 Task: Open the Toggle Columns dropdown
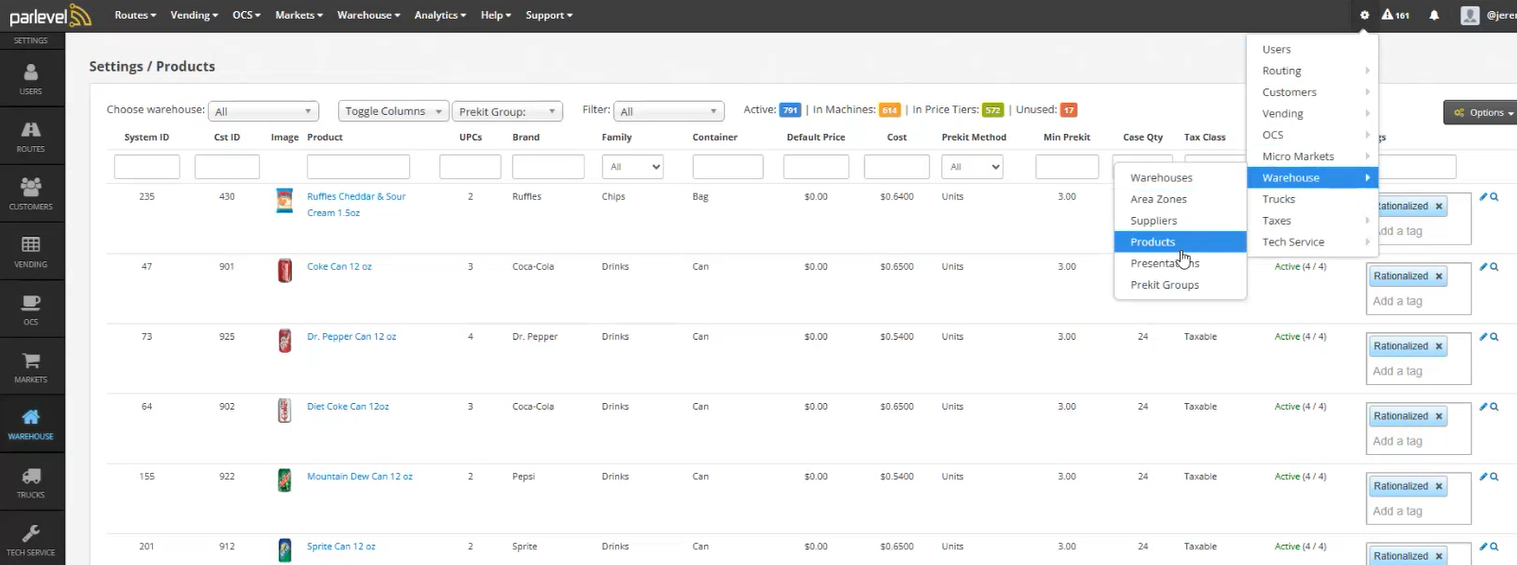point(393,111)
